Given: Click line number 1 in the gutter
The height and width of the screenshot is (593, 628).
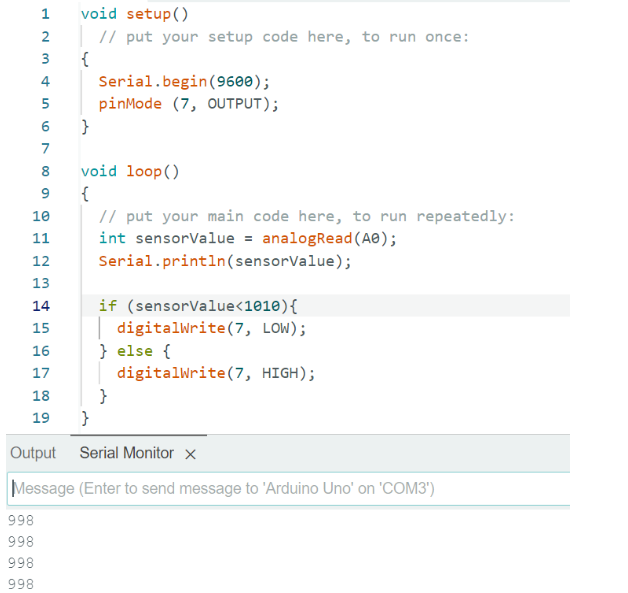Looking at the screenshot, I should tap(45, 14).
